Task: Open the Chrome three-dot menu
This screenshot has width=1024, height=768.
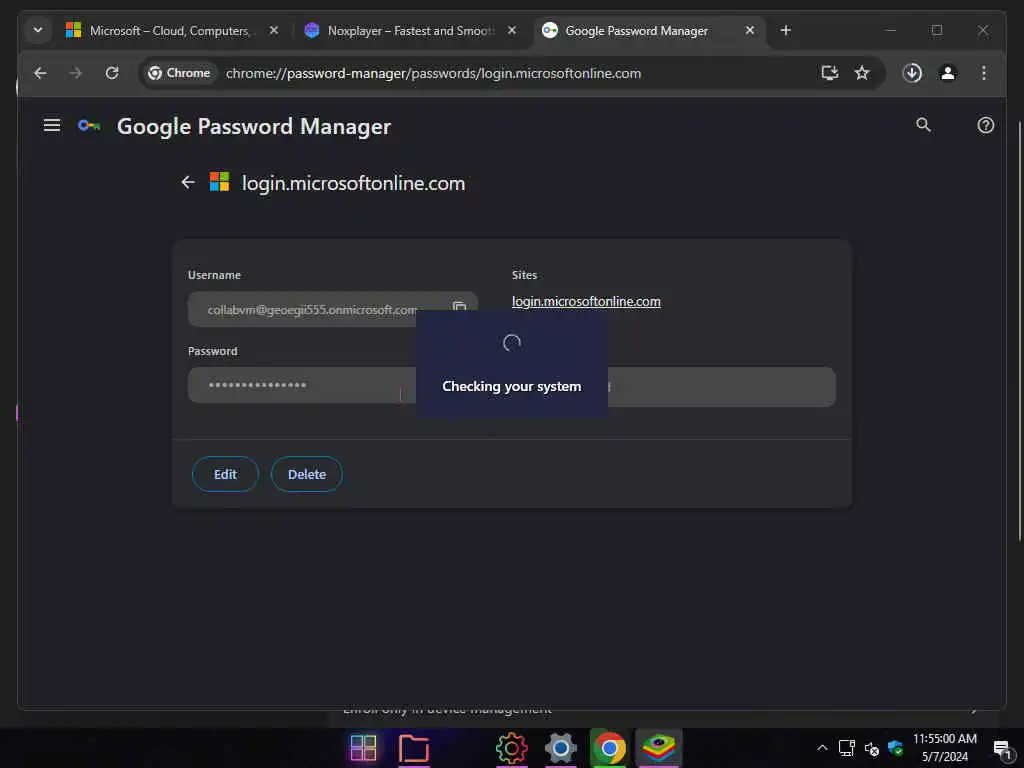Action: point(984,73)
